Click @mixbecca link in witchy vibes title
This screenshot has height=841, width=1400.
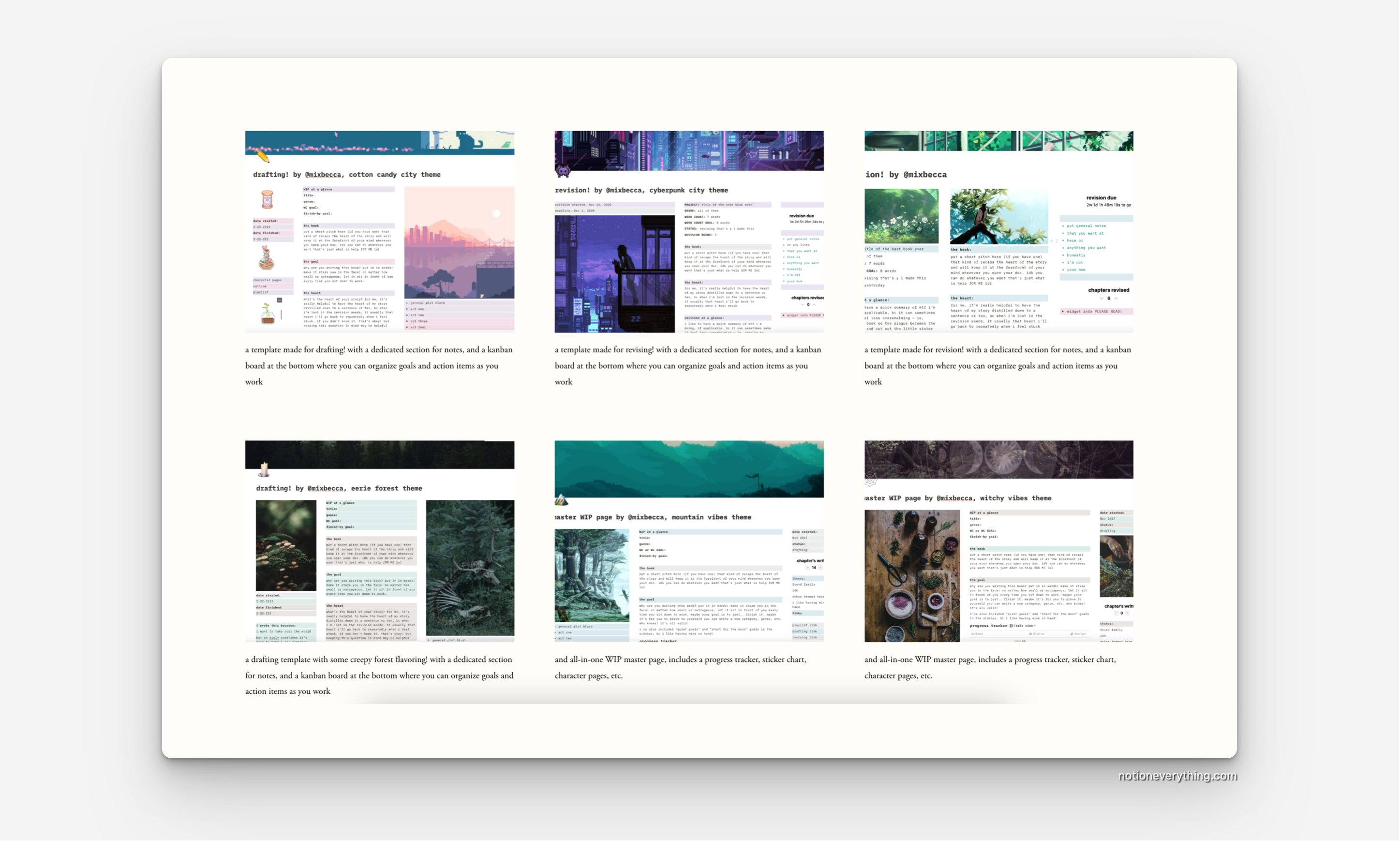pos(954,498)
